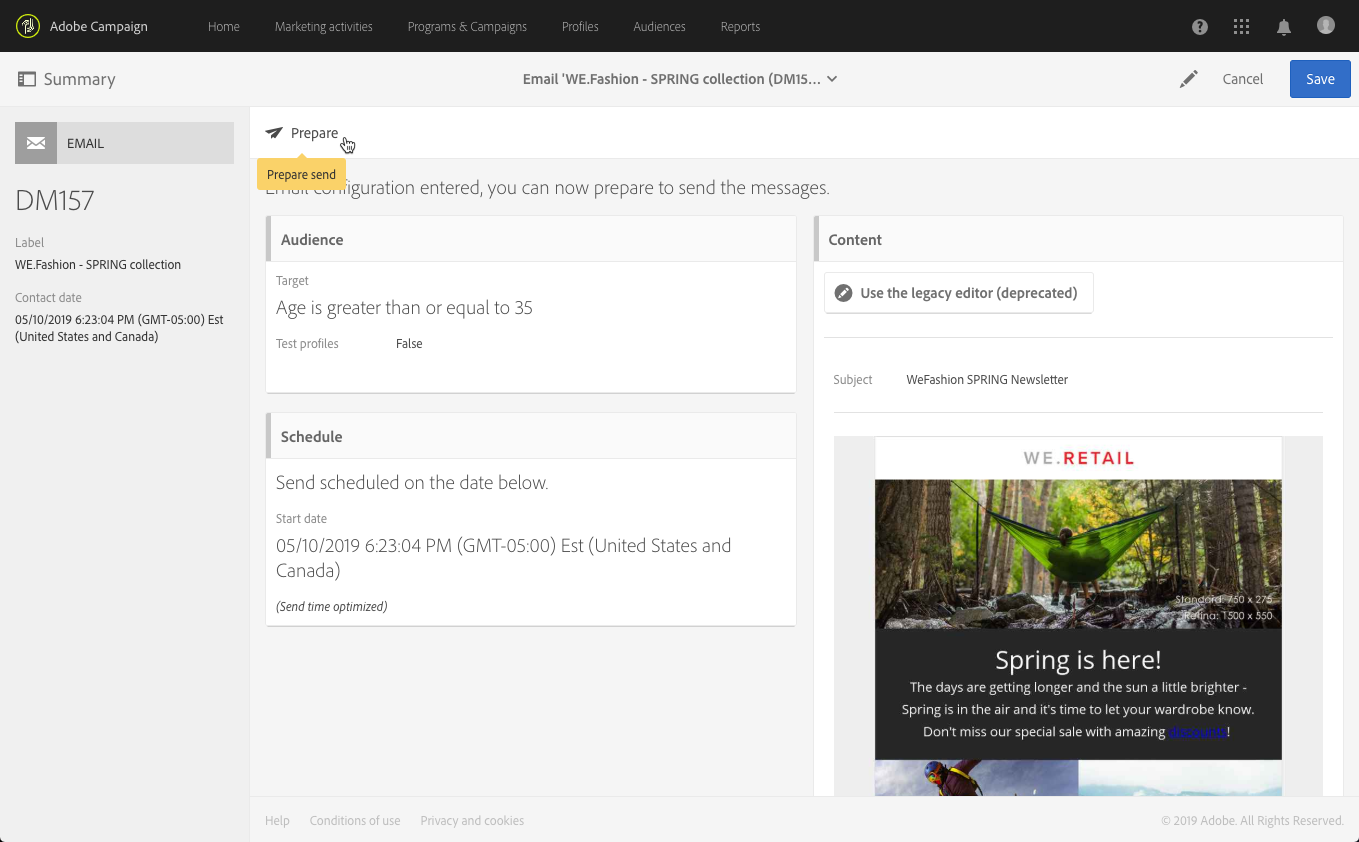Click the Adobe Campaign product name
Image resolution: width=1359 pixels, height=842 pixels.
(99, 27)
